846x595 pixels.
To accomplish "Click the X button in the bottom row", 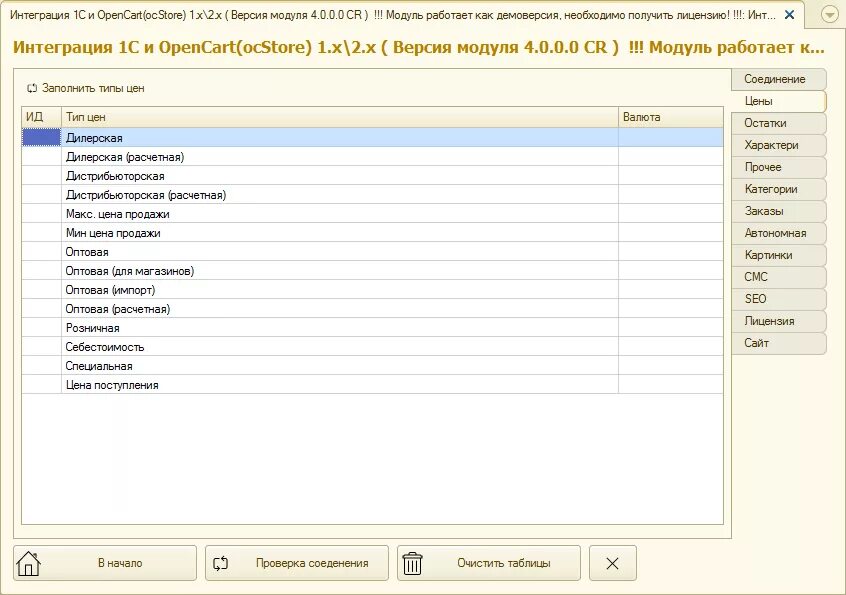I will (612, 563).
